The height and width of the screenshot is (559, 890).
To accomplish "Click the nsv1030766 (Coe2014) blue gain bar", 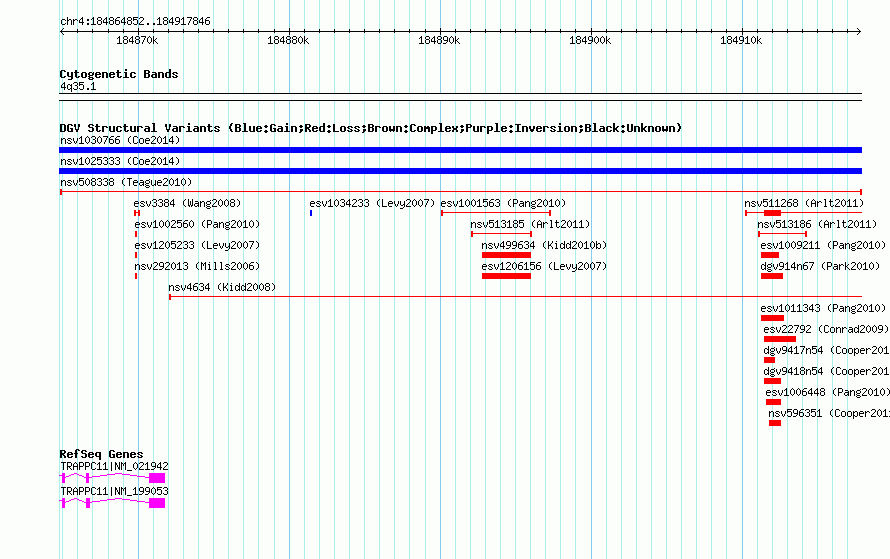I will pyautogui.click(x=460, y=150).
